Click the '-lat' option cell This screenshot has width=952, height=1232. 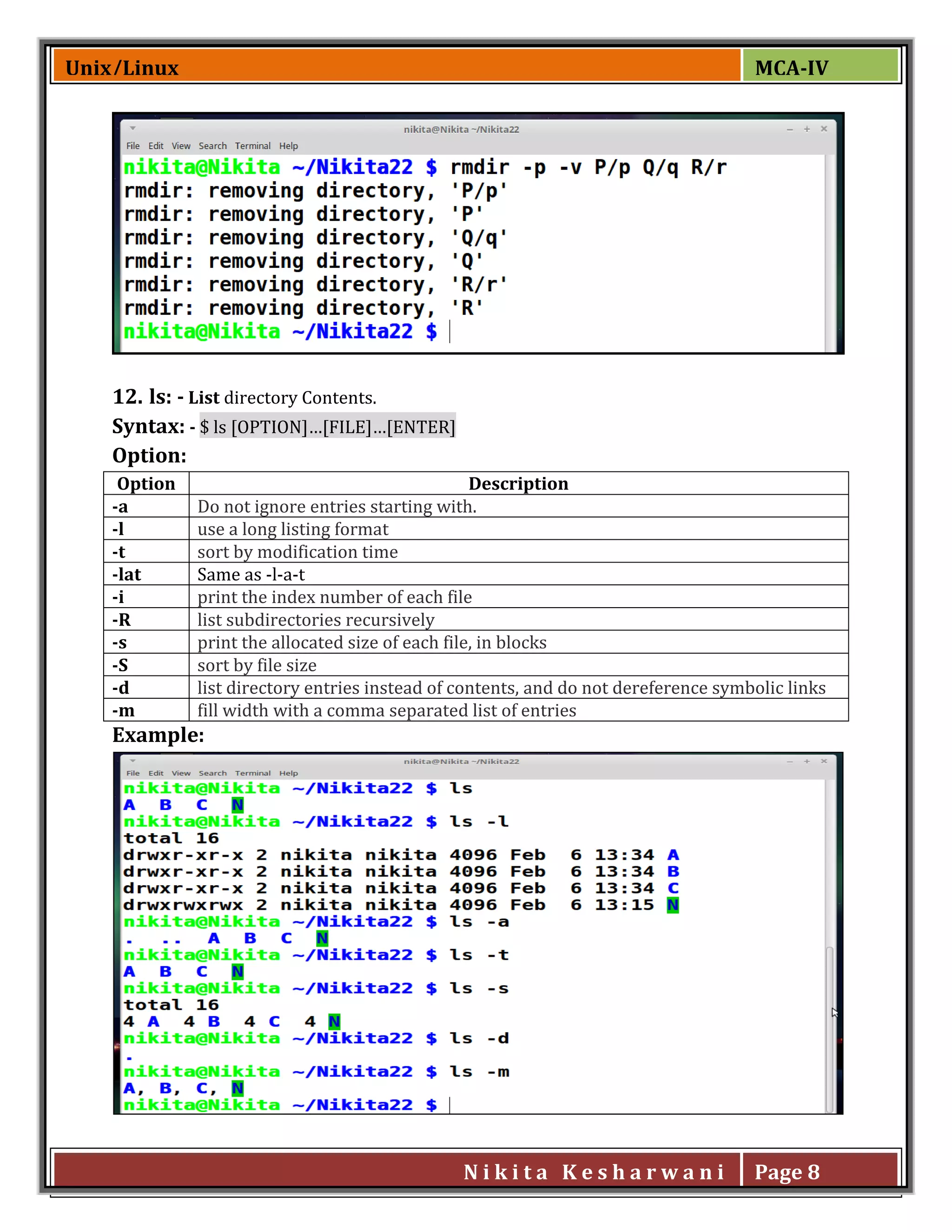(x=146, y=574)
